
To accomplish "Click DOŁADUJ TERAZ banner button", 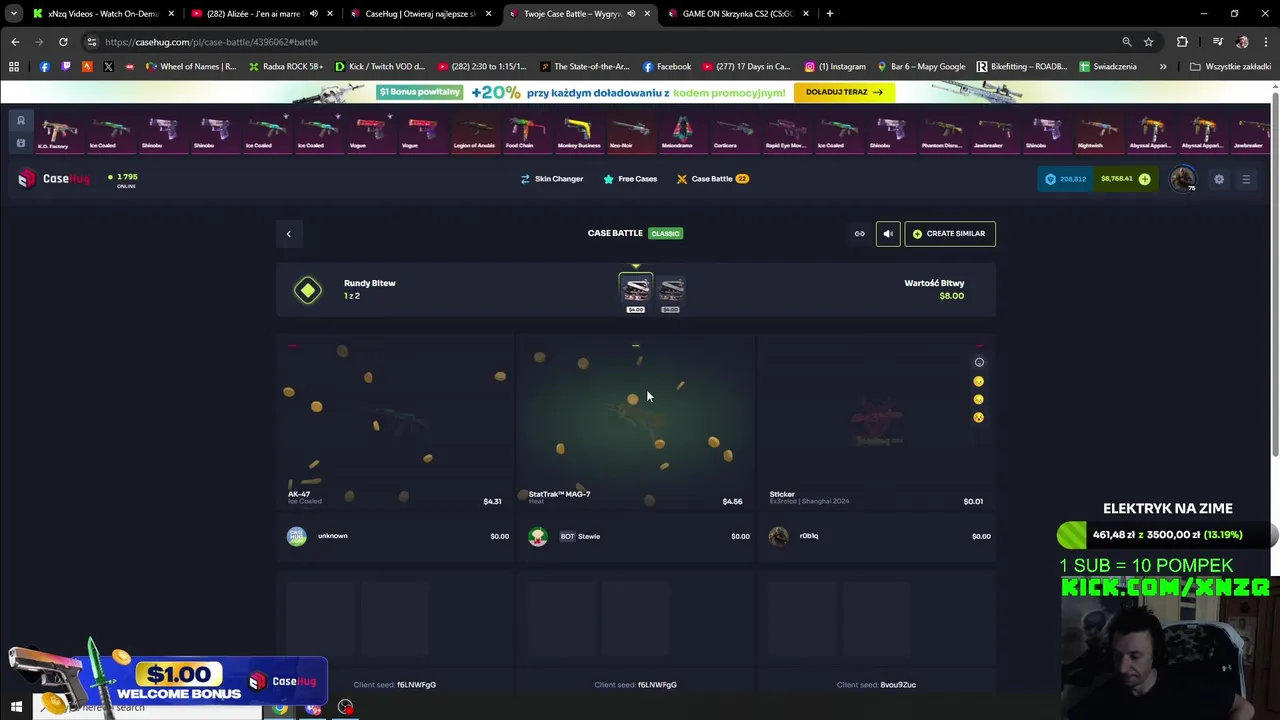I will click(843, 92).
